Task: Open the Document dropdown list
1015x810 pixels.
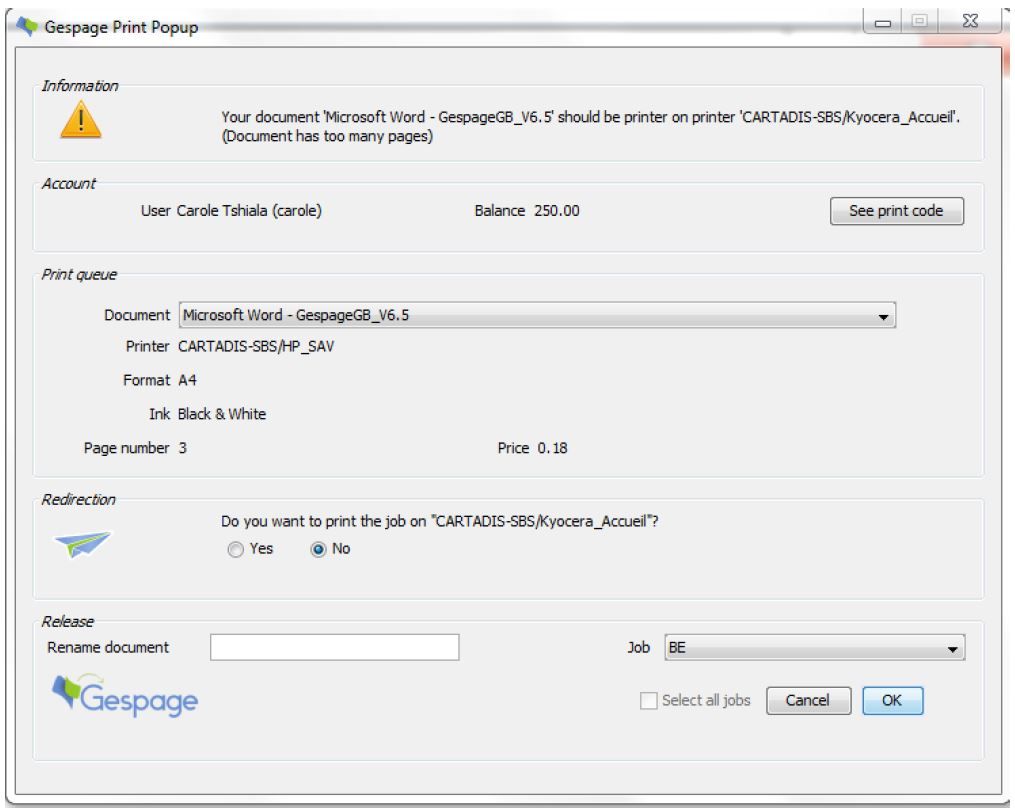Action: pos(537,315)
